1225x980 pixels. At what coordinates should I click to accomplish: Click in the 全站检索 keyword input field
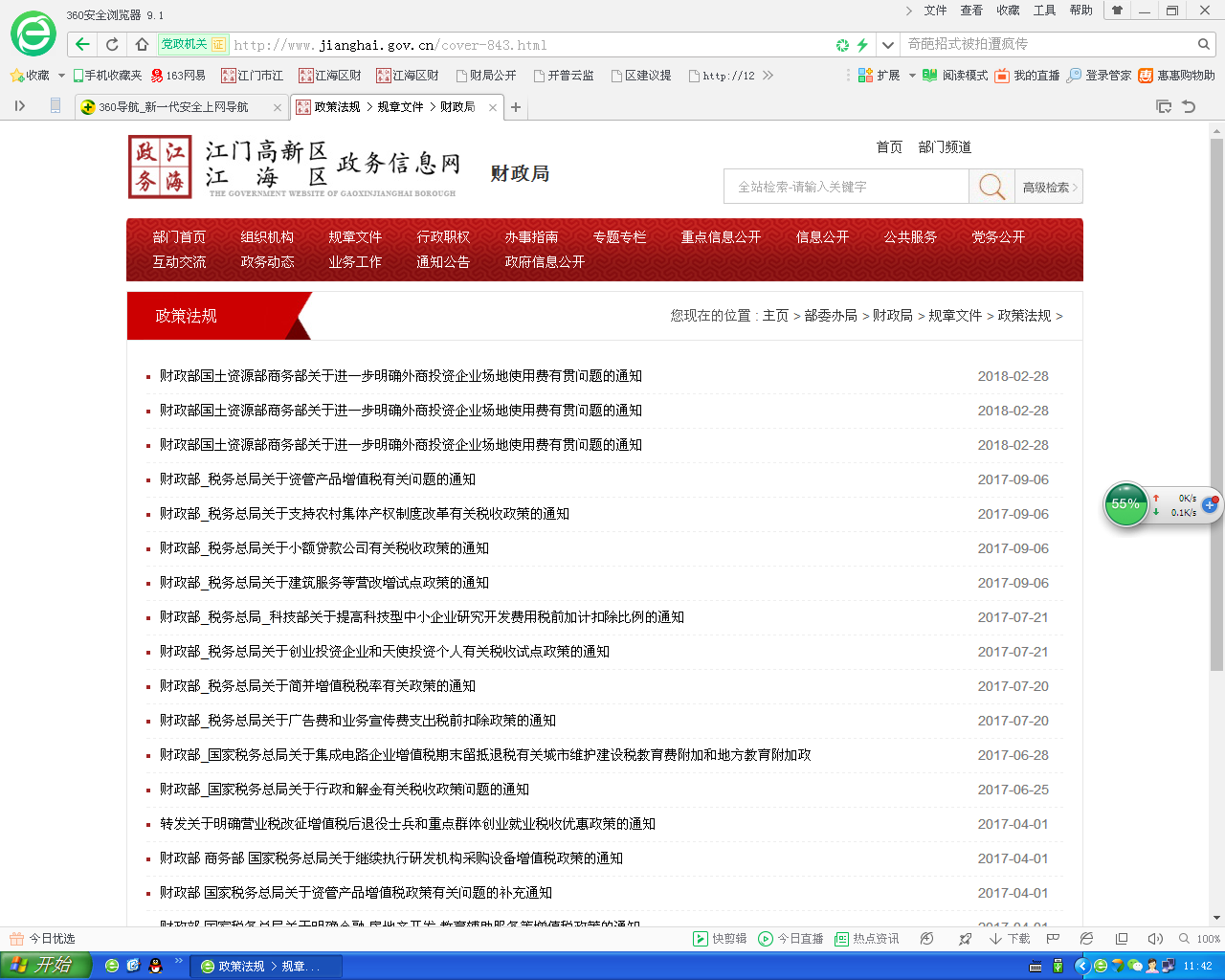click(846, 187)
